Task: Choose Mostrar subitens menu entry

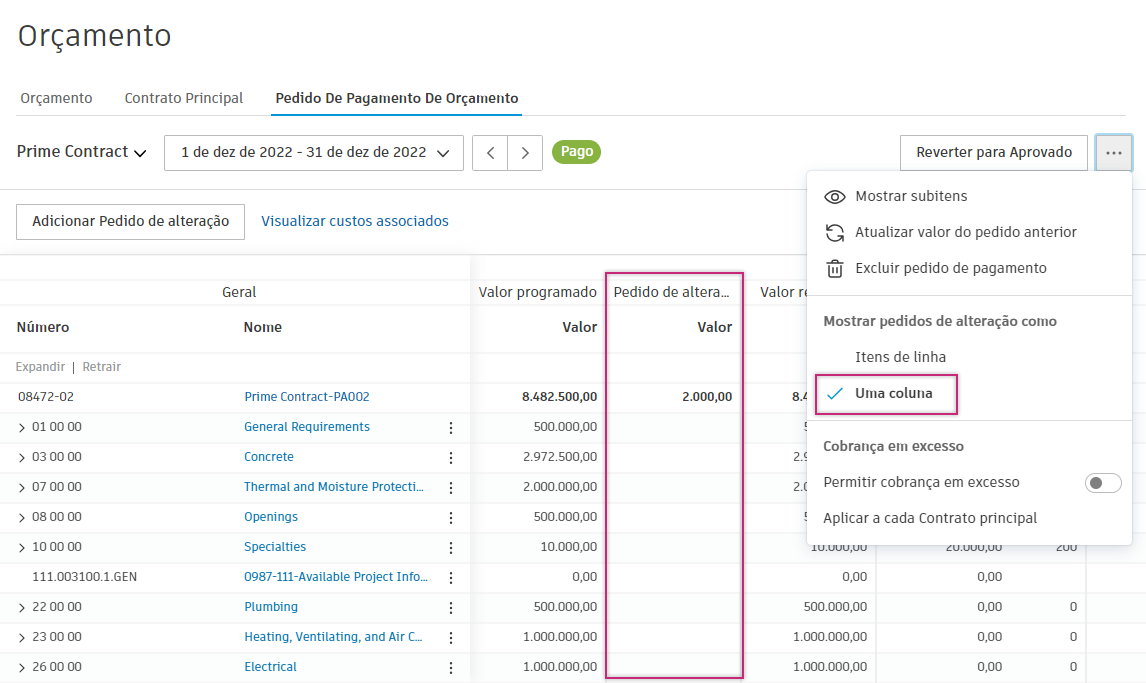Action: click(x=911, y=196)
